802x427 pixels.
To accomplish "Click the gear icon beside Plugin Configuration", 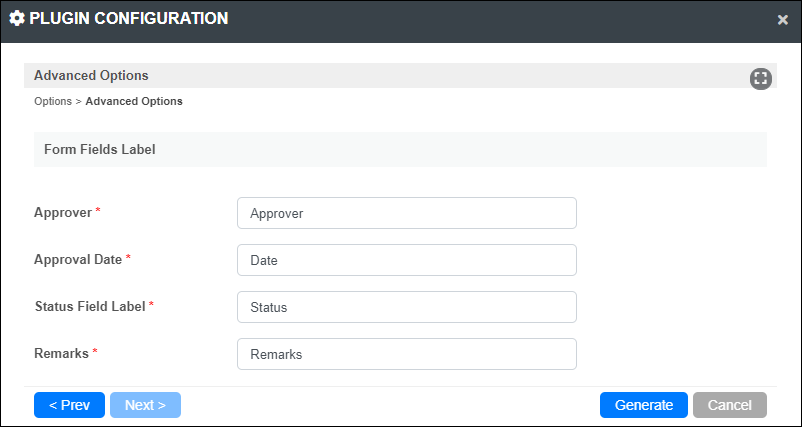I will coord(17,19).
